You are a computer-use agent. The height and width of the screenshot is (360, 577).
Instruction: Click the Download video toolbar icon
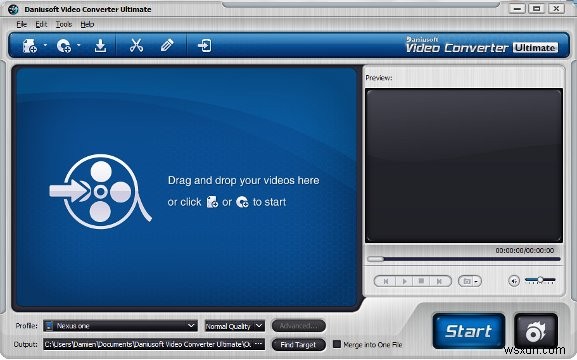[100, 46]
